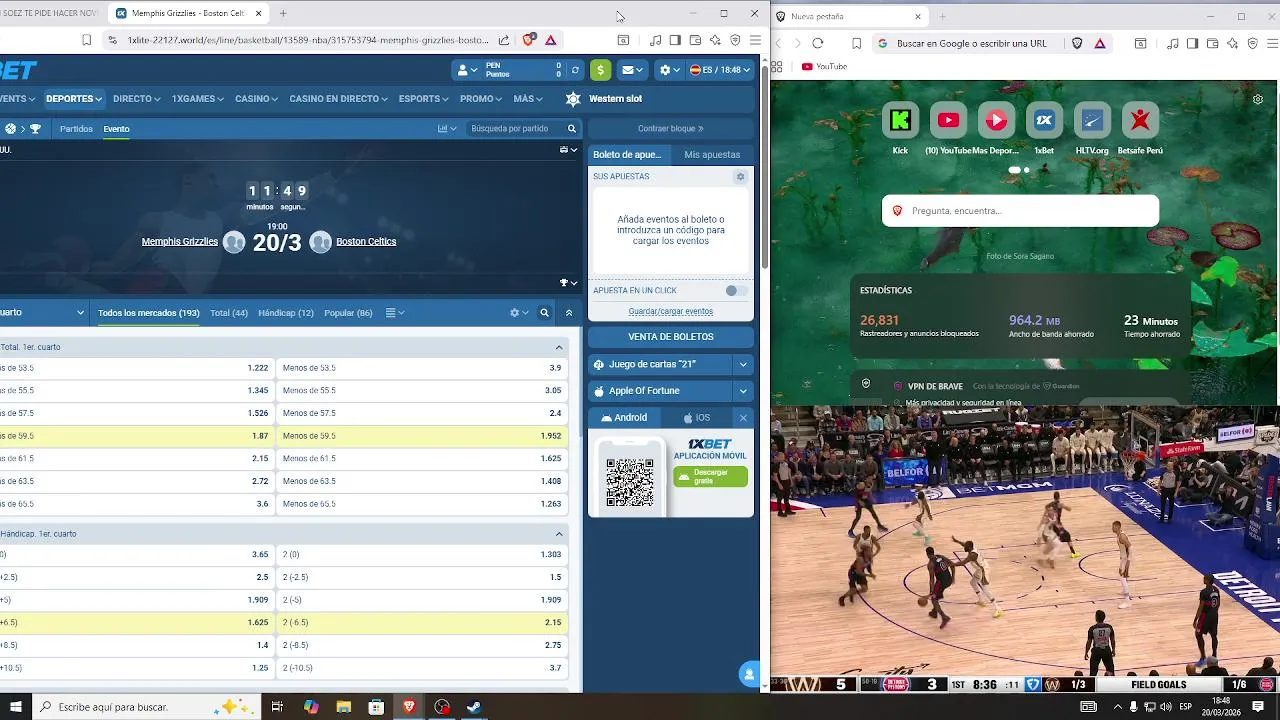Toggle the Apuesta en un click switch

tap(736, 291)
